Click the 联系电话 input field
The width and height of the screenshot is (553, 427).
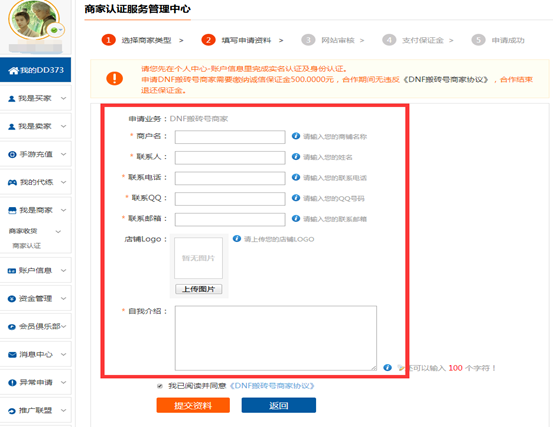(x=230, y=178)
